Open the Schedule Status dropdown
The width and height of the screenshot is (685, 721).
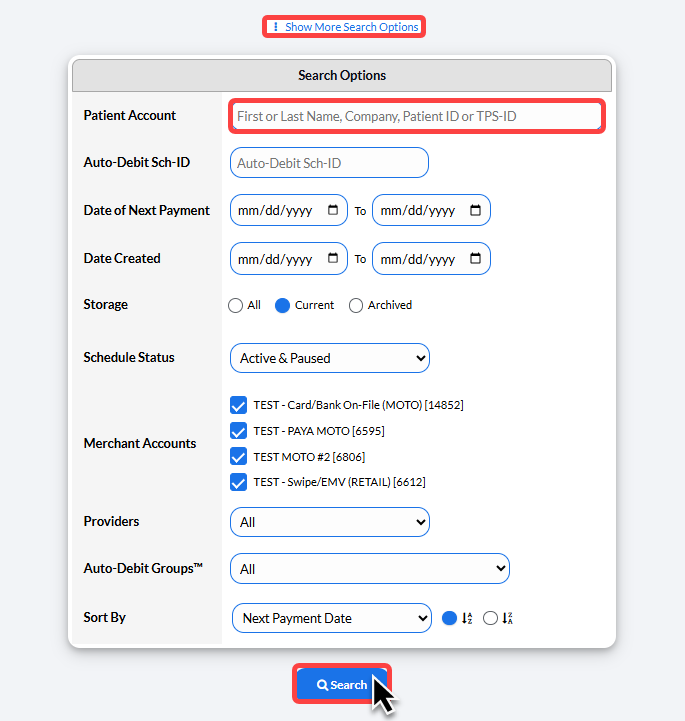click(330, 358)
